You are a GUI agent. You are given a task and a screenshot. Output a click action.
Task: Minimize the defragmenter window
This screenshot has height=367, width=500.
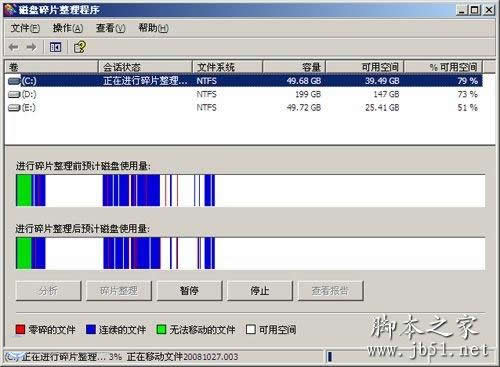(x=461, y=10)
